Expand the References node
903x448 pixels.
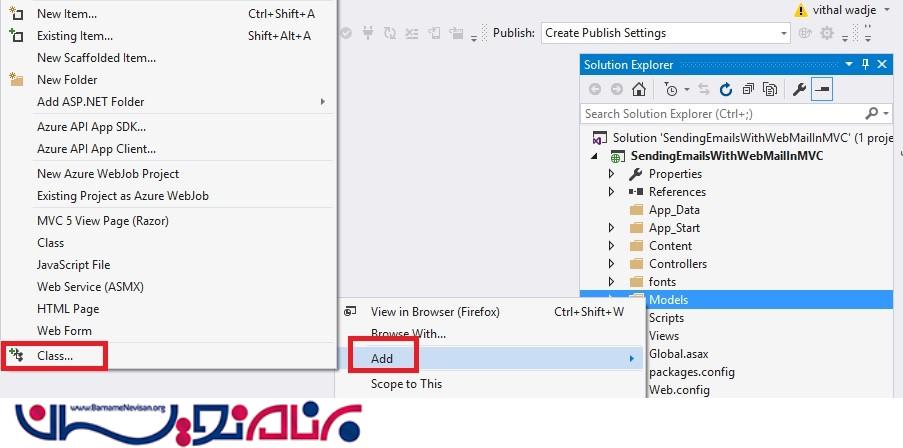pos(612,192)
